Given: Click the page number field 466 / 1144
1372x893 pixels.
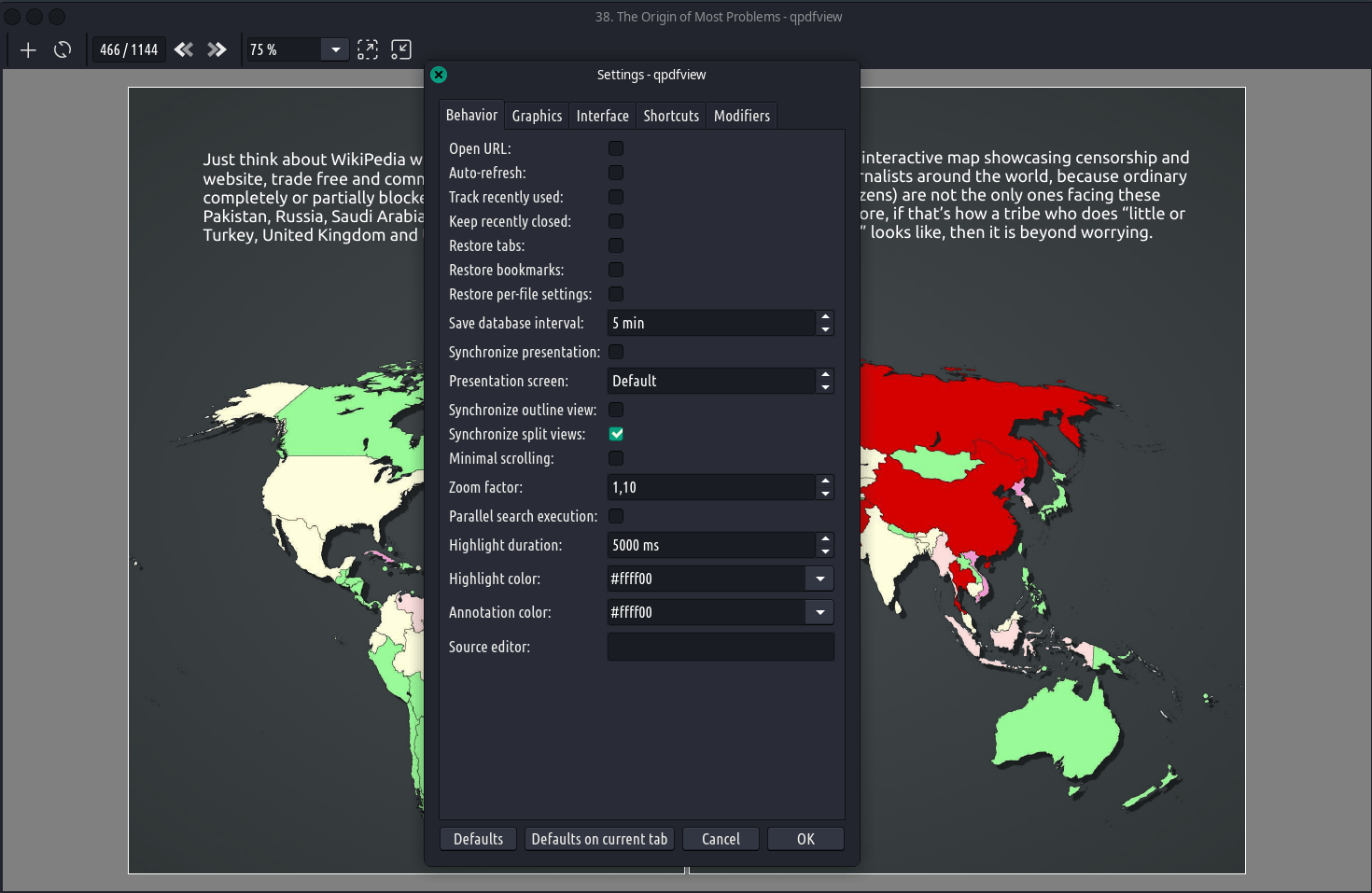Looking at the screenshot, I should 129,50.
